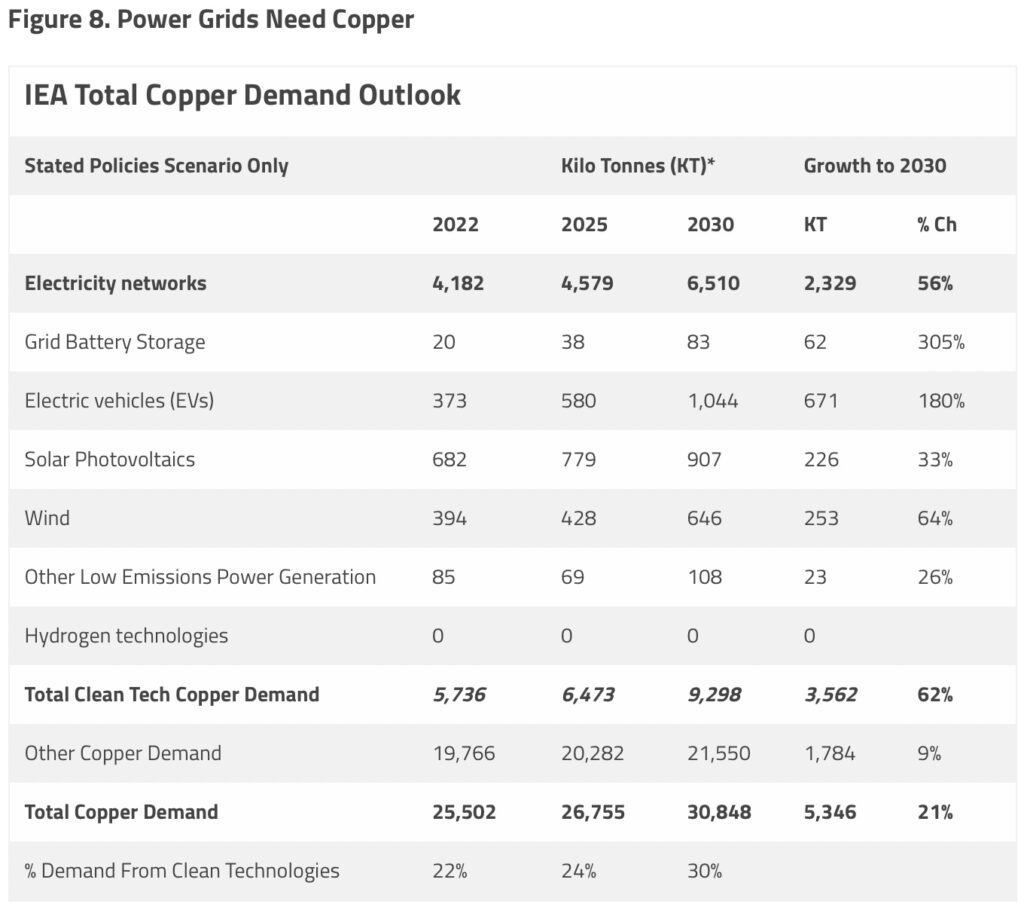Select the 'Electric vehicles (EVs)' row label
This screenshot has height=910, width=1024.
pyautogui.click(x=120, y=400)
